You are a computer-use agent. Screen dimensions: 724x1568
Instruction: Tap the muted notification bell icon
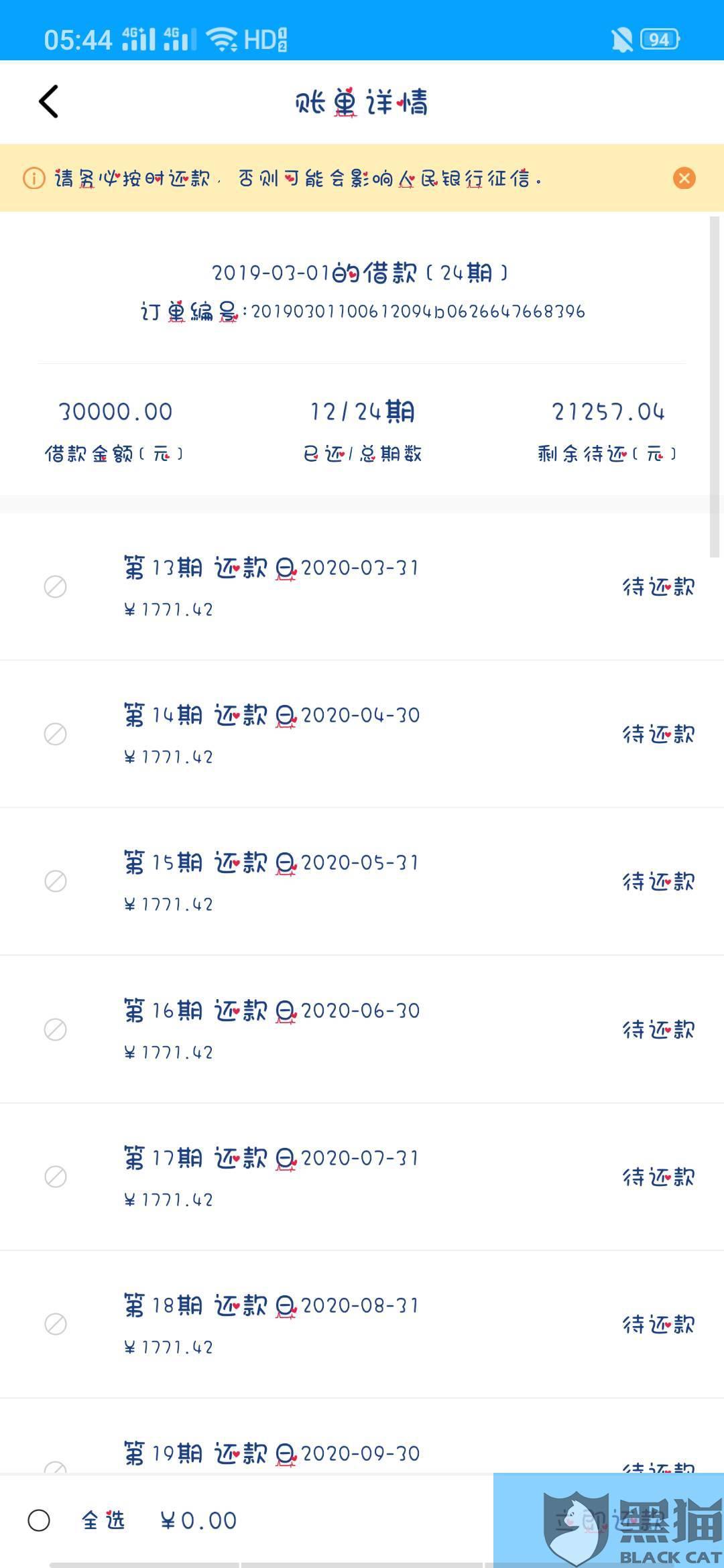(x=621, y=40)
